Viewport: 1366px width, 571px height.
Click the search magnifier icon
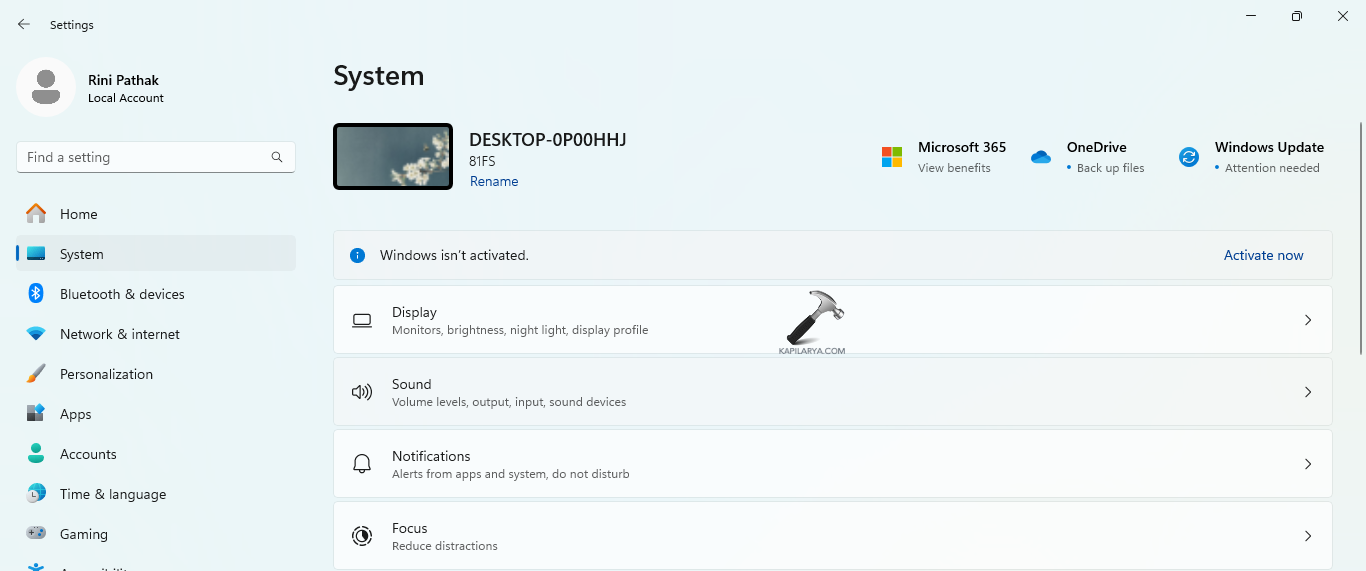coord(277,157)
